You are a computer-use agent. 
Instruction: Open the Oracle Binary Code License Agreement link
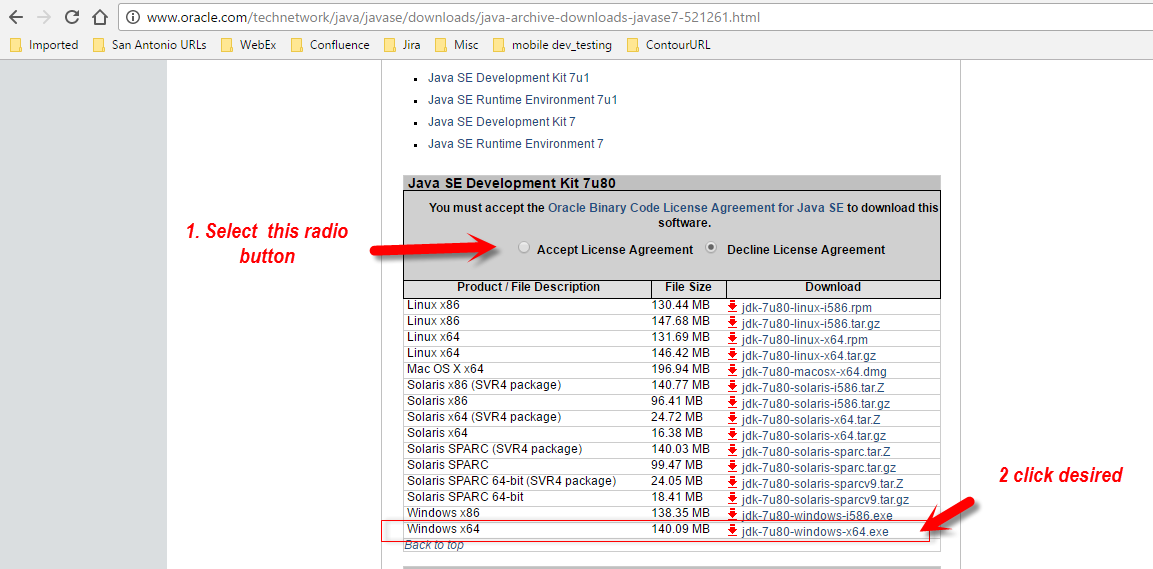point(696,208)
